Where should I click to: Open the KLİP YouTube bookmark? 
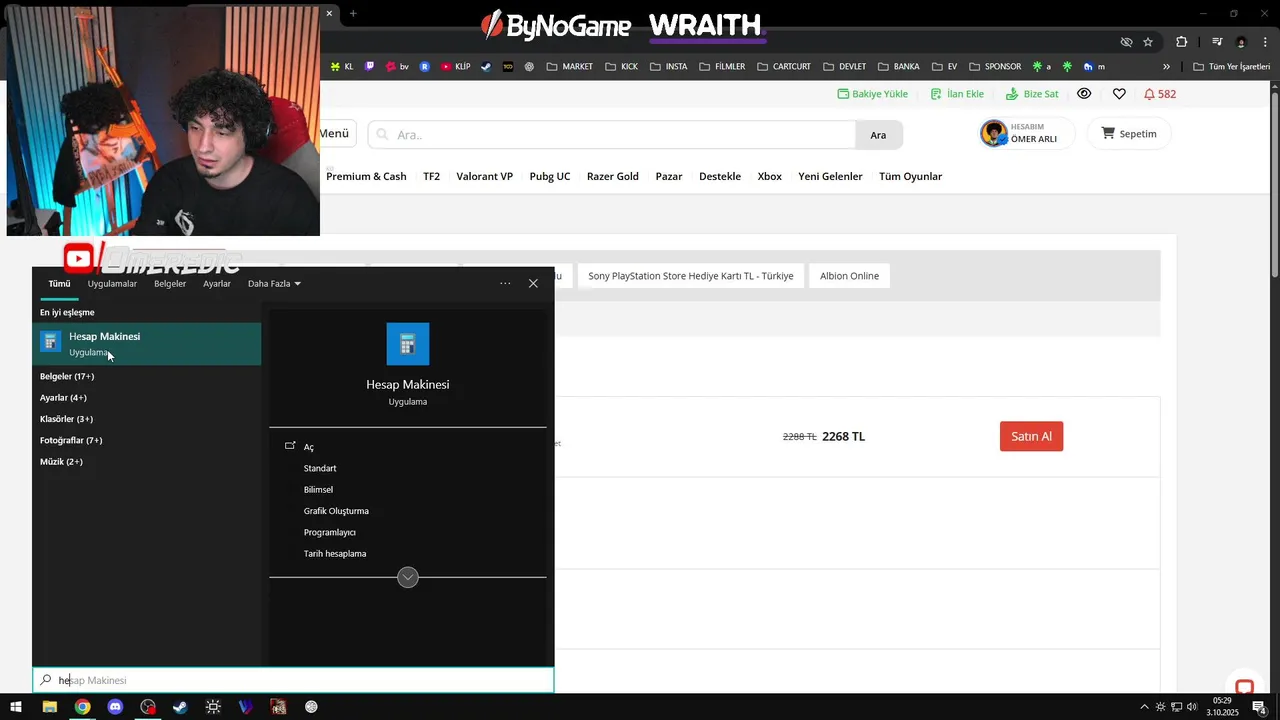pos(455,67)
